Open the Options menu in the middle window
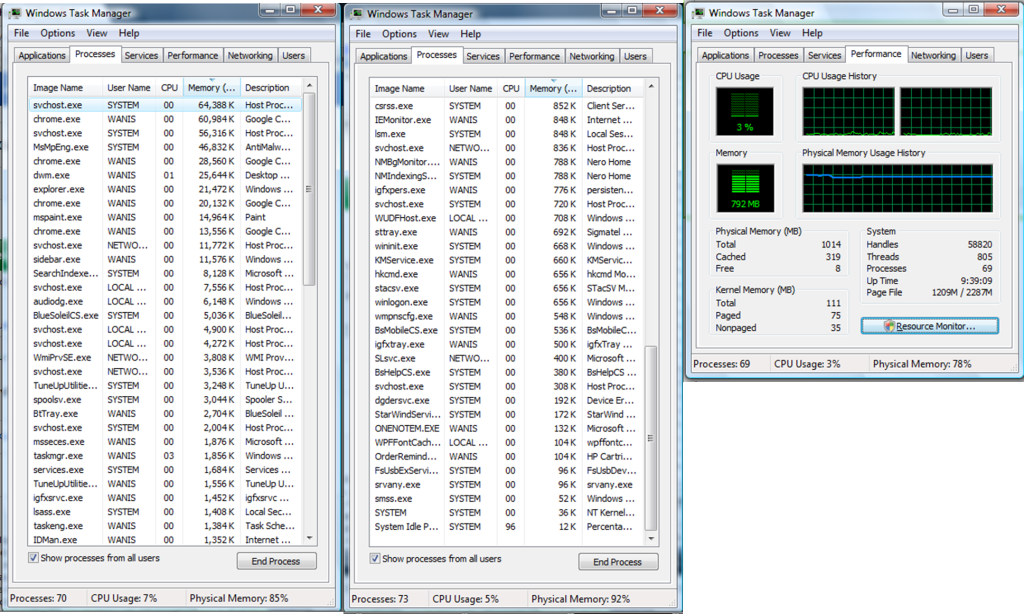 click(x=399, y=34)
